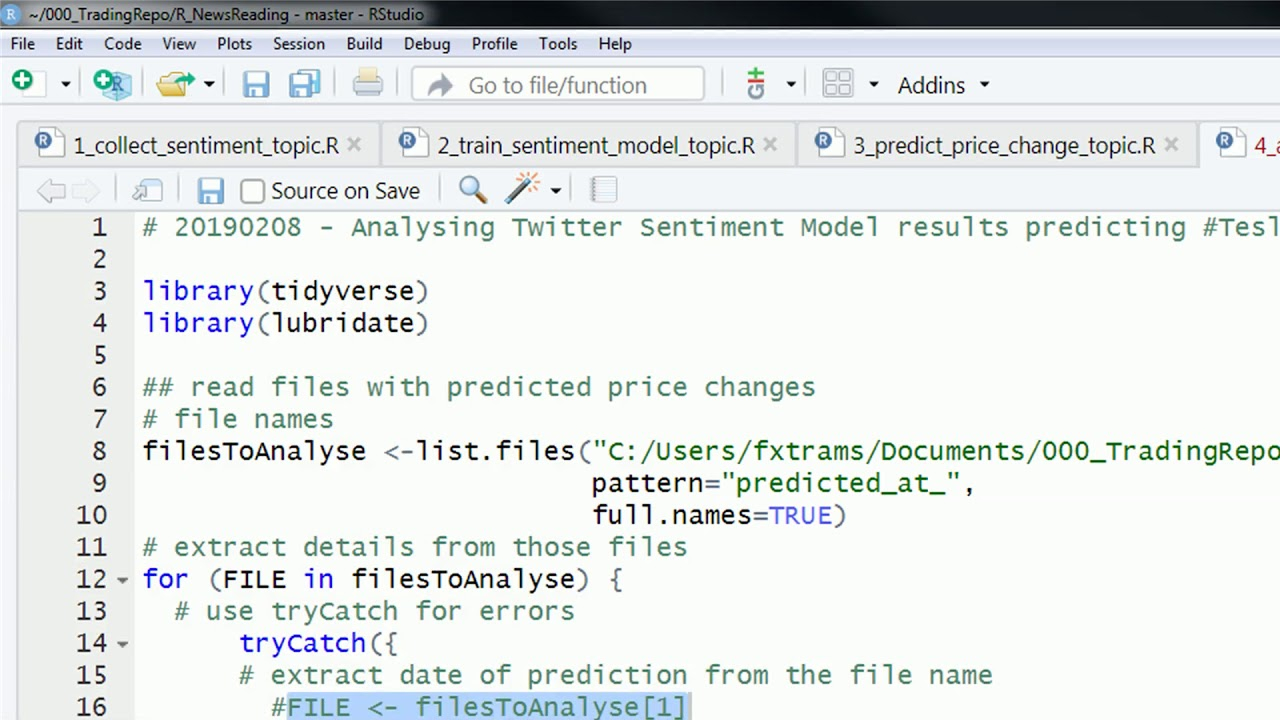Click the highlighted FILE <- filesToAnalyse[1] text
The width and height of the screenshot is (1280, 720).
[487, 707]
